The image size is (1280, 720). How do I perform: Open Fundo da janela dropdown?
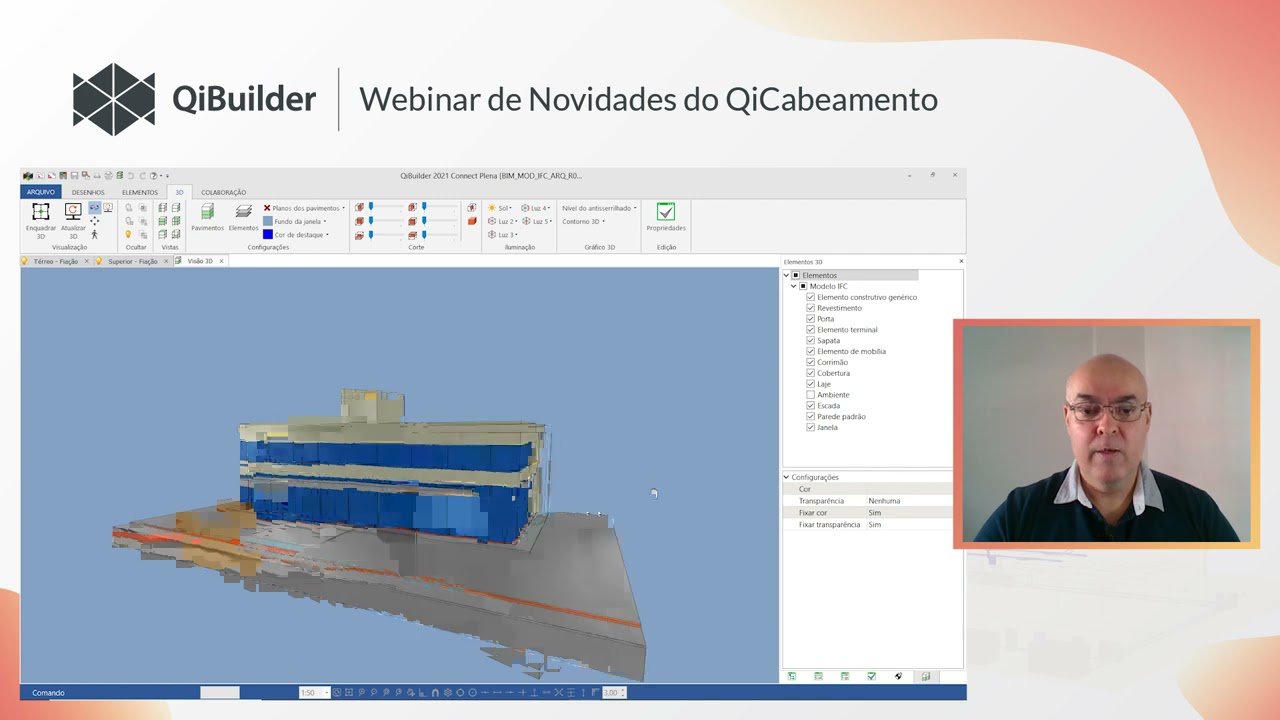coord(295,221)
